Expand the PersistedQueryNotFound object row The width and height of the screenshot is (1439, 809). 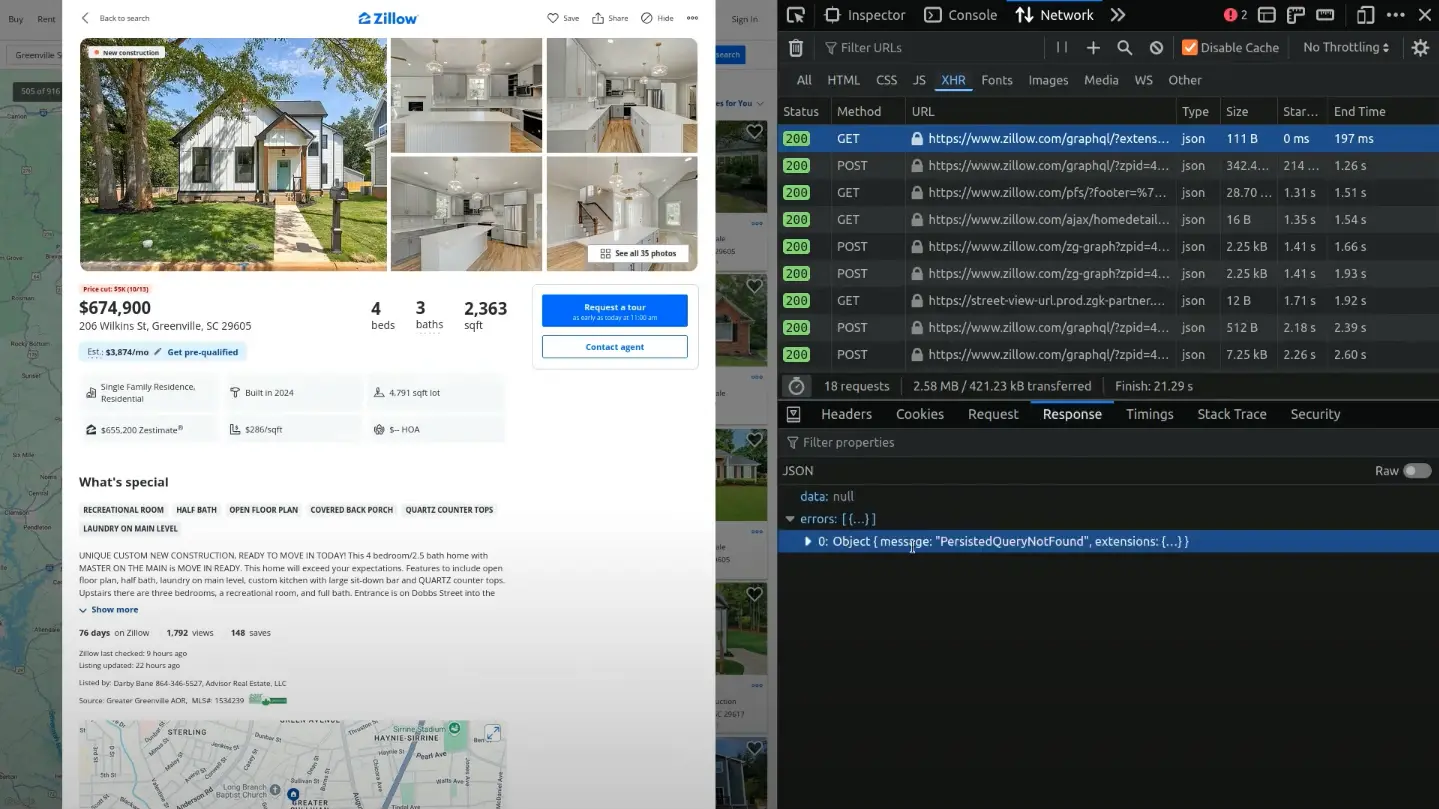pos(808,542)
